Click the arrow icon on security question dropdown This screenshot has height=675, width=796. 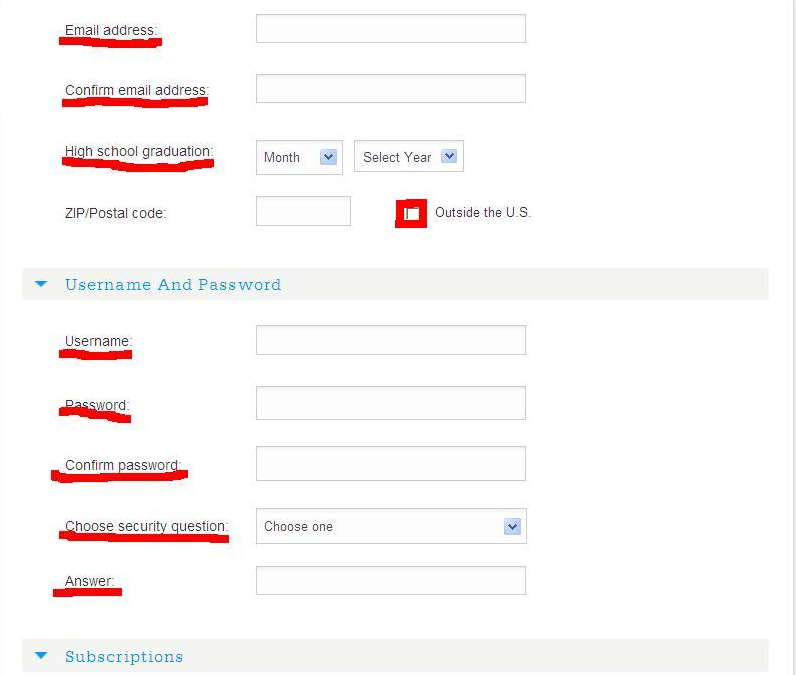pos(512,526)
